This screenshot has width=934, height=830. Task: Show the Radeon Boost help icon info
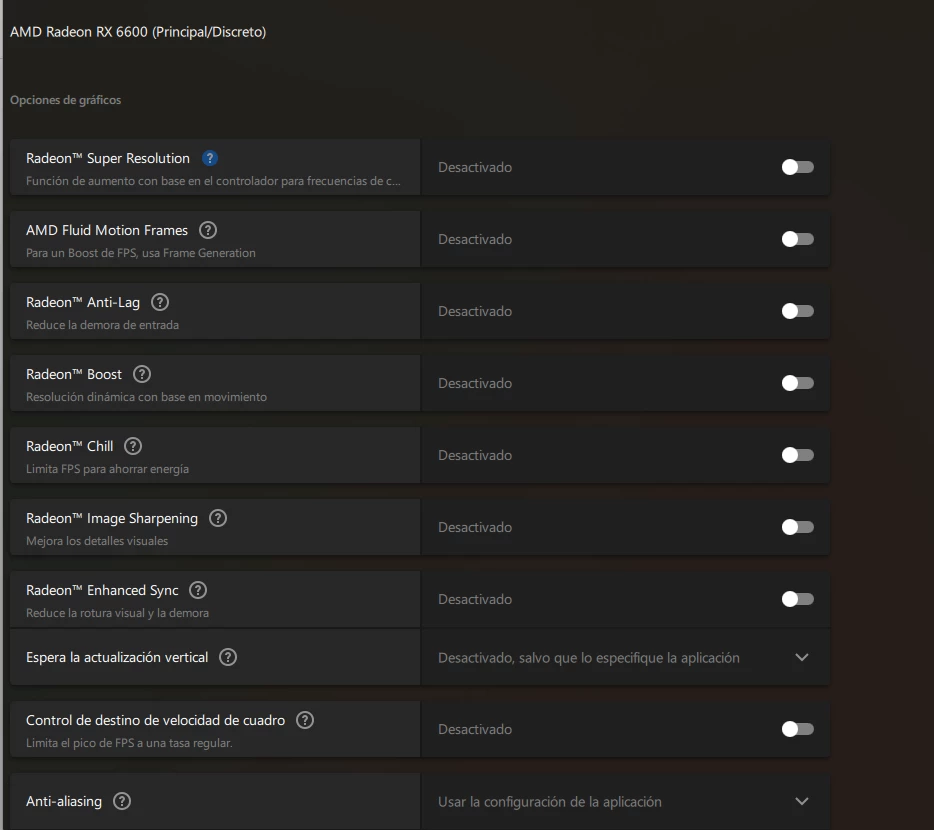tap(142, 374)
